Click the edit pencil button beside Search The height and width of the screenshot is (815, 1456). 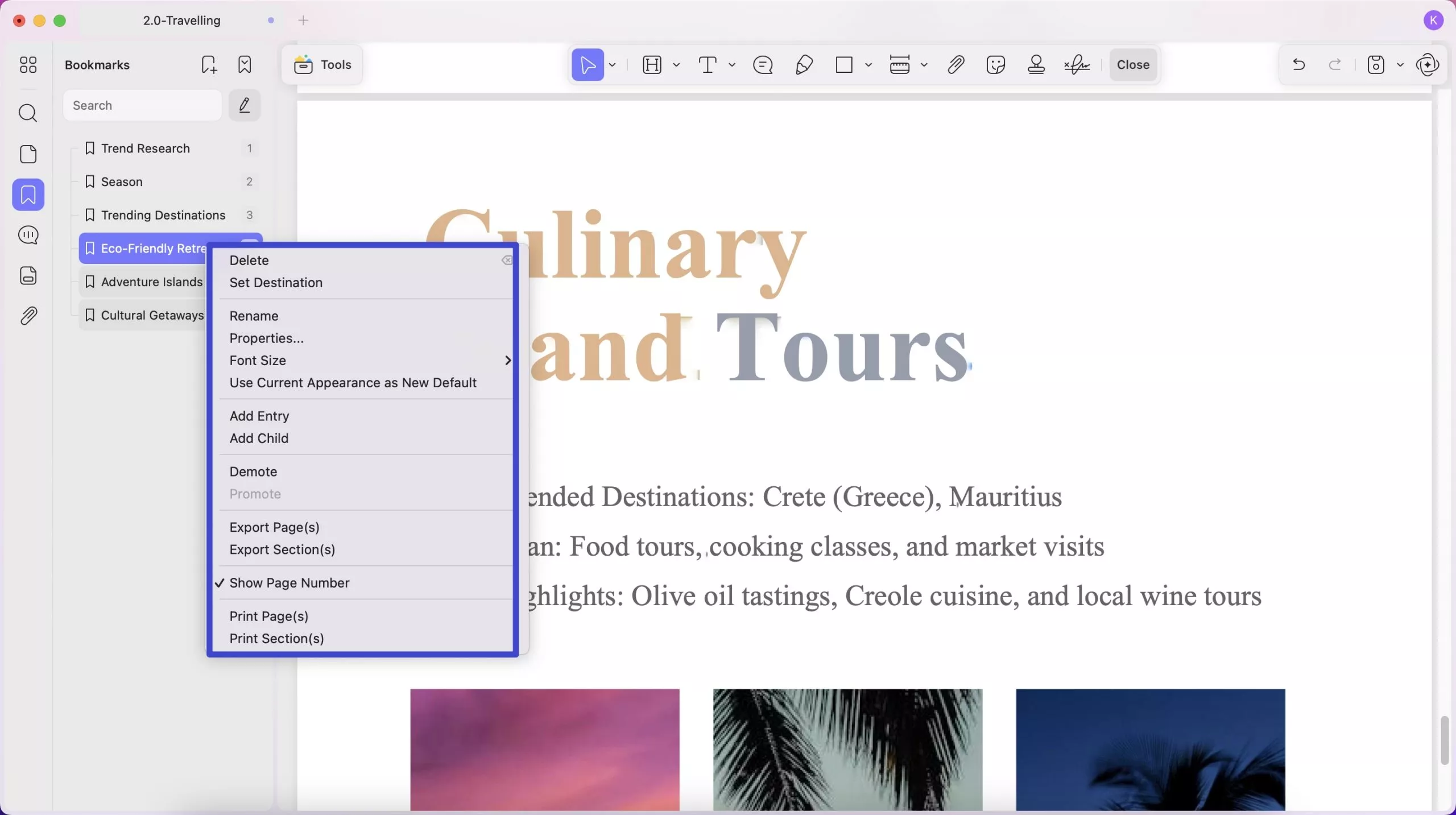point(245,105)
